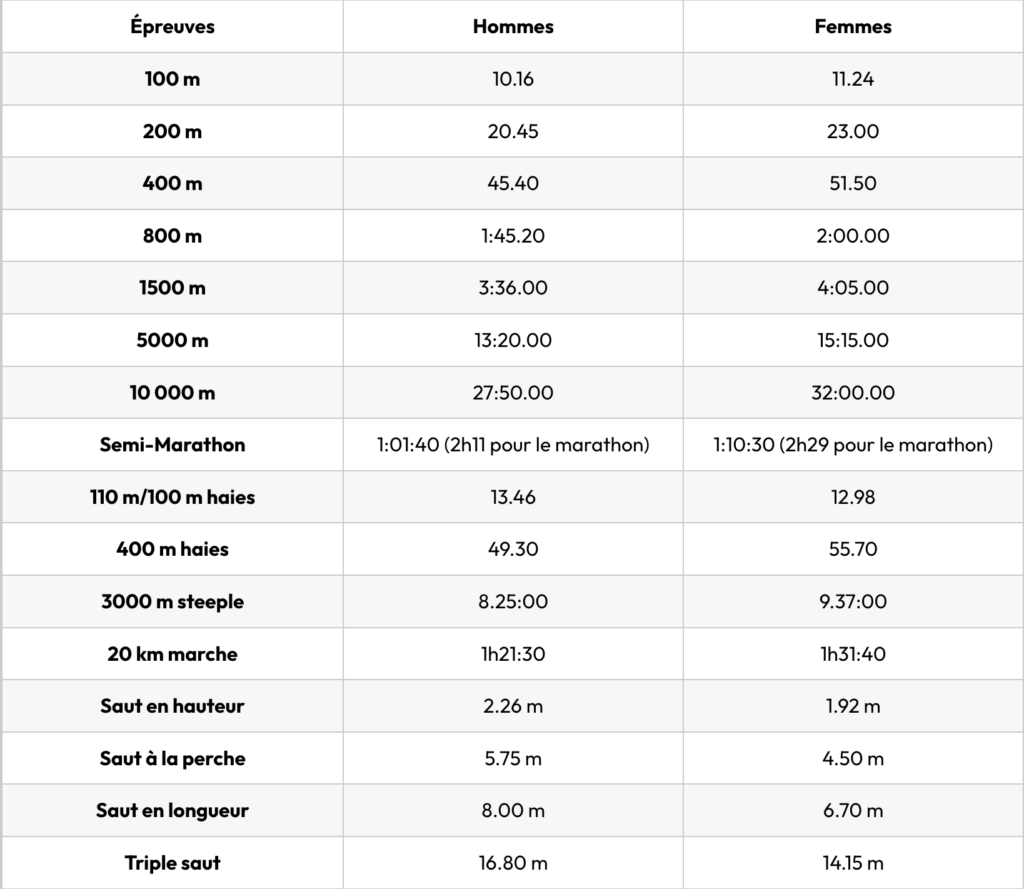
Task: Click the Semi-Marathon row label
Action: pos(172,445)
